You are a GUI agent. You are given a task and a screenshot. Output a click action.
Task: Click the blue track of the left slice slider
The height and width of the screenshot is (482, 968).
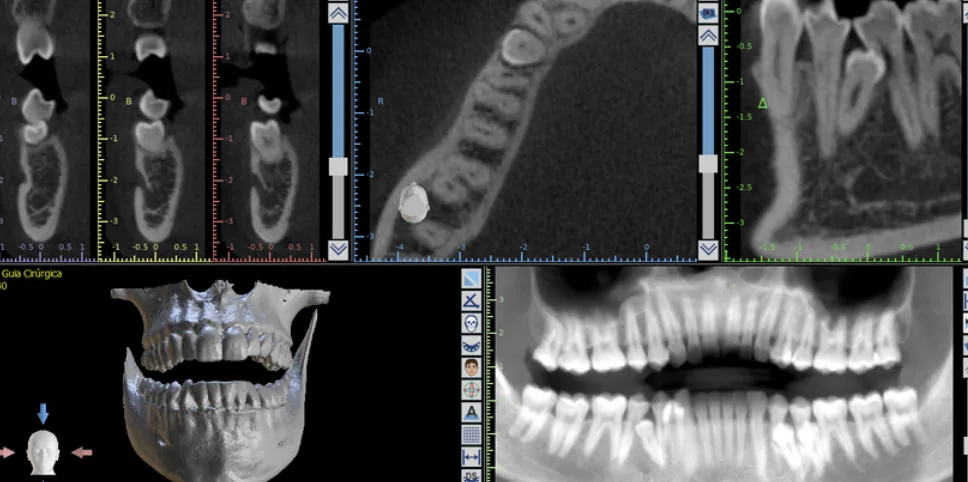point(338,91)
